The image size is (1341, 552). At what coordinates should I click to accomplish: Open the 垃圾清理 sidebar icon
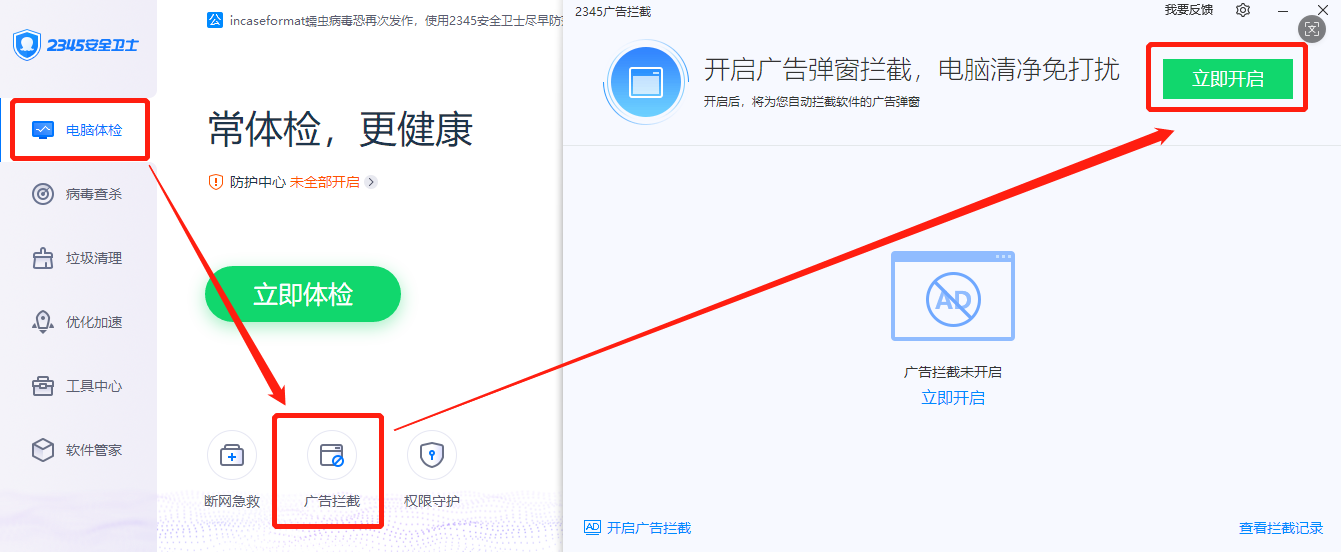point(43,258)
